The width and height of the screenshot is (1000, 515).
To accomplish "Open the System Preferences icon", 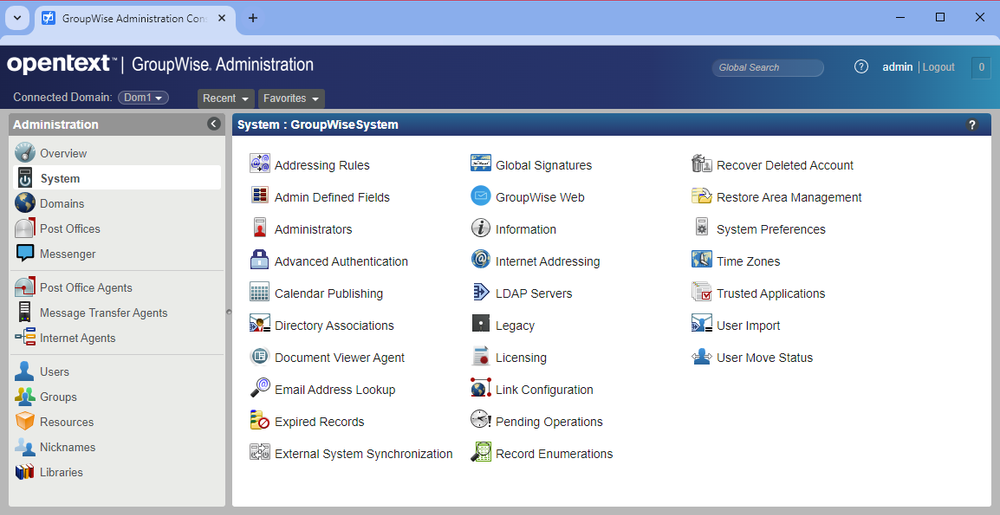I will click(702, 228).
